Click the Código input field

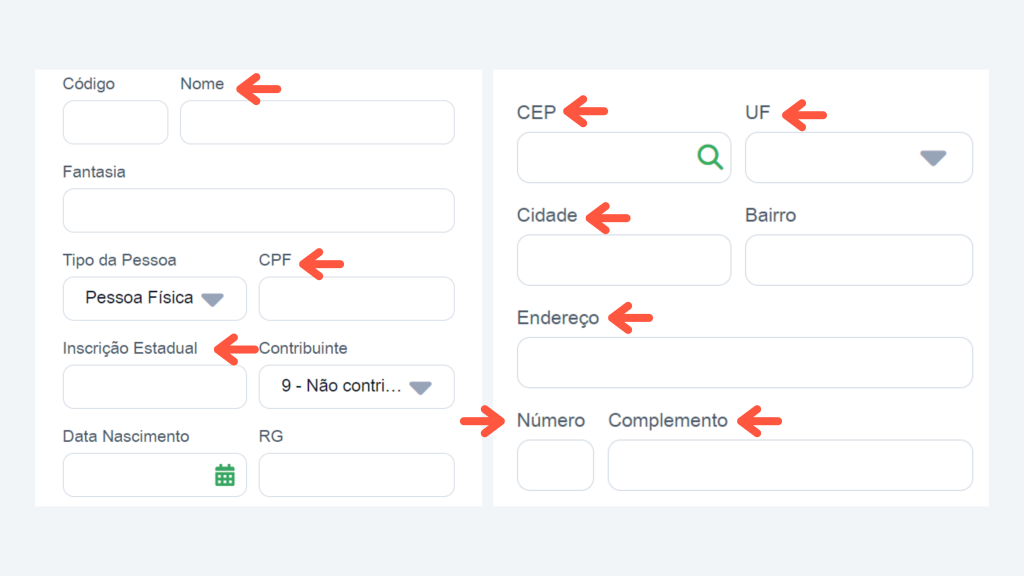click(116, 122)
